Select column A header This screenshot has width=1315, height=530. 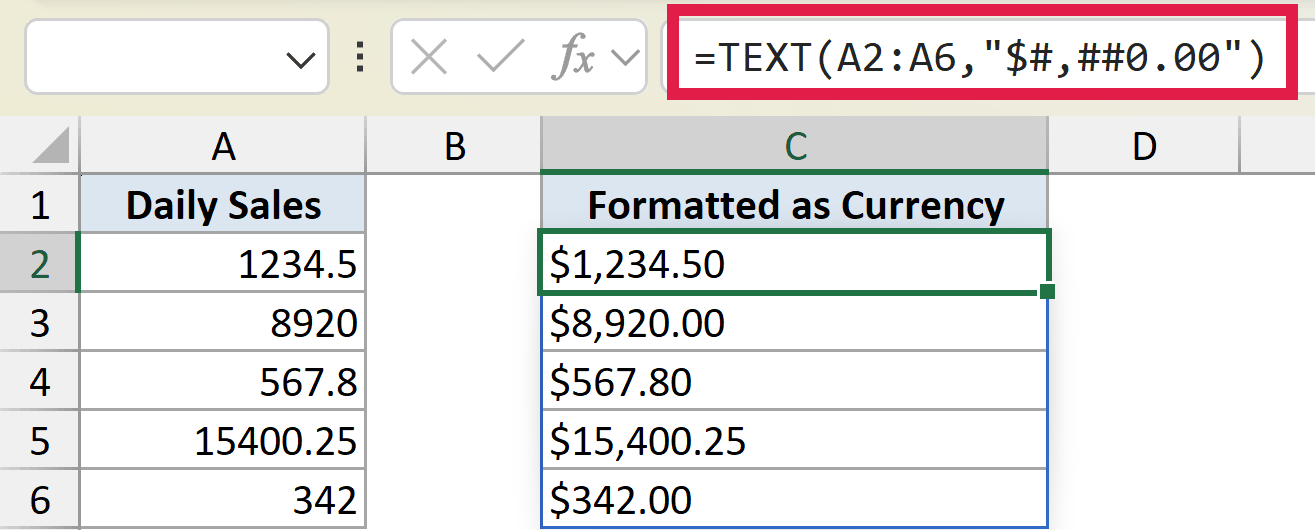(x=223, y=147)
